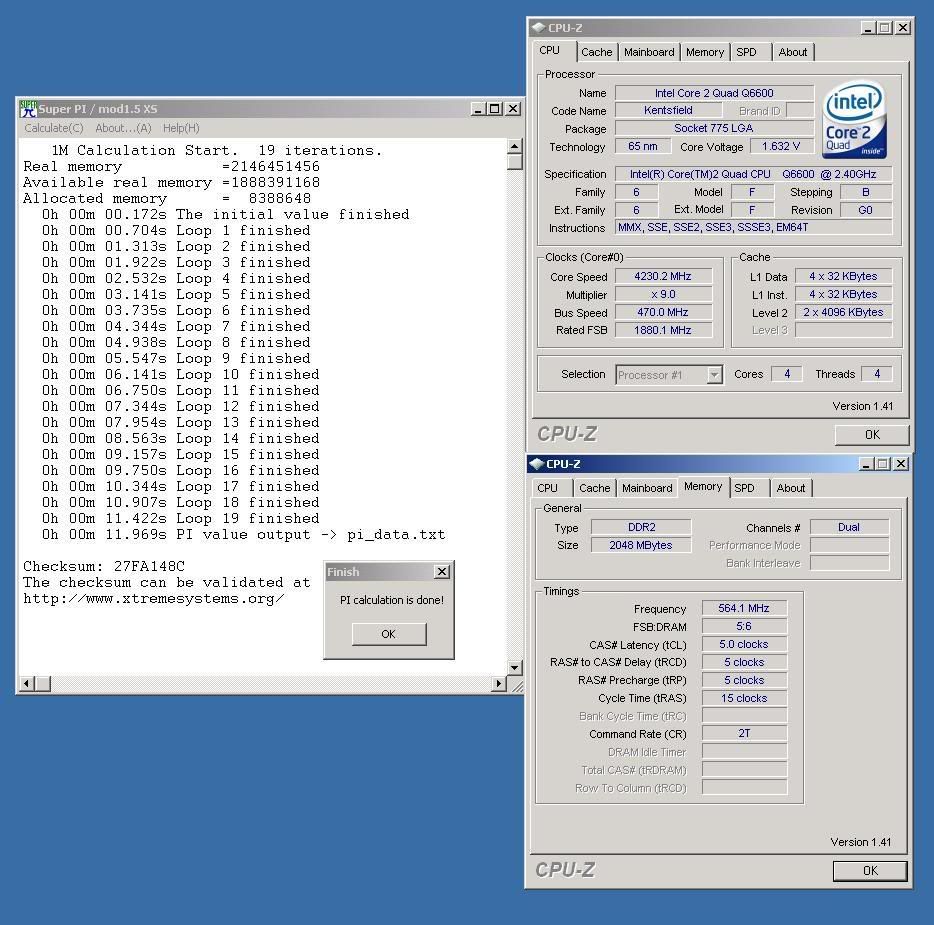Open the Processor #1 selection dropdown

tap(714, 375)
